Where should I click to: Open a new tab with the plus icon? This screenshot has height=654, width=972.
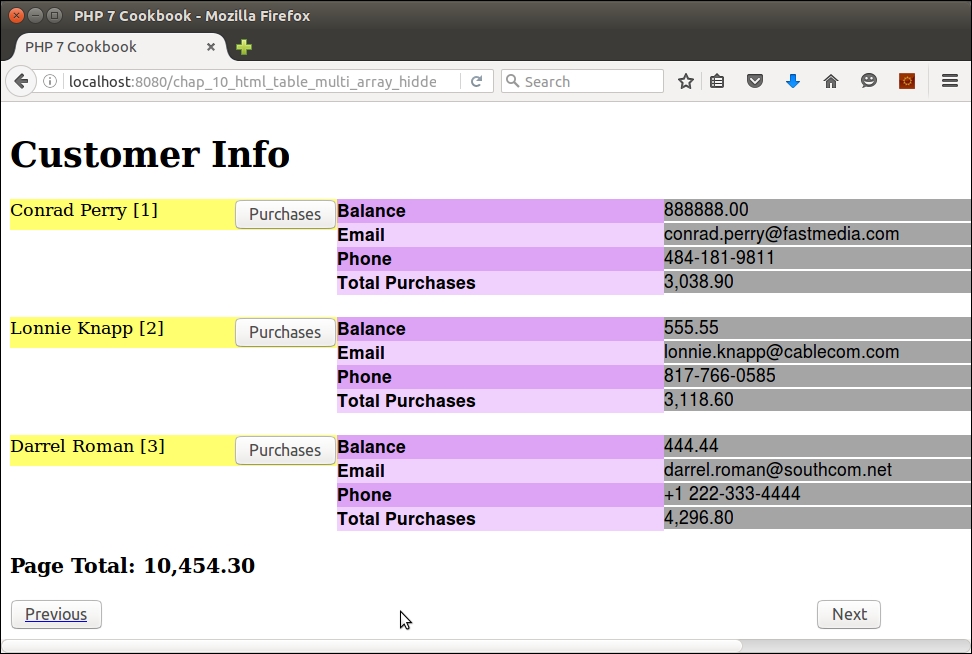point(244,47)
